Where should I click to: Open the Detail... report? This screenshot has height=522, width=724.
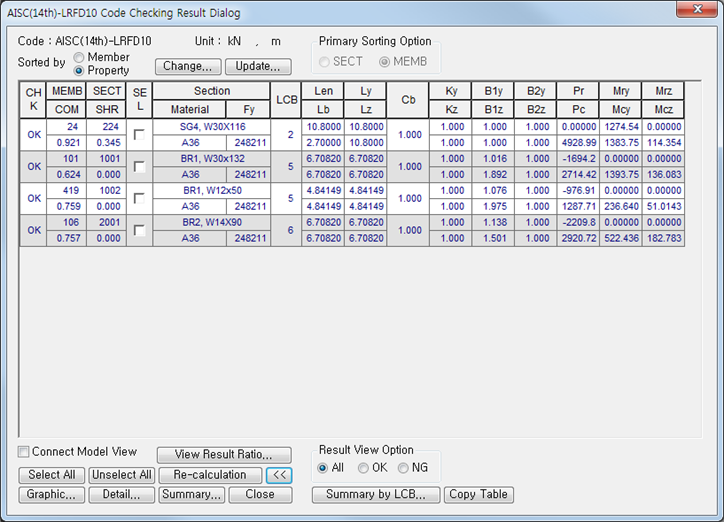[x=121, y=494]
